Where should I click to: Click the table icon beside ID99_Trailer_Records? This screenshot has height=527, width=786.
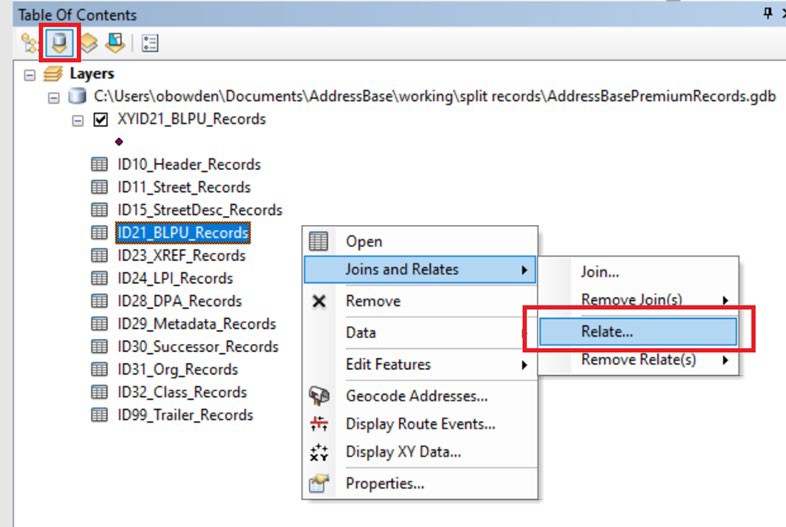(x=99, y=415)
